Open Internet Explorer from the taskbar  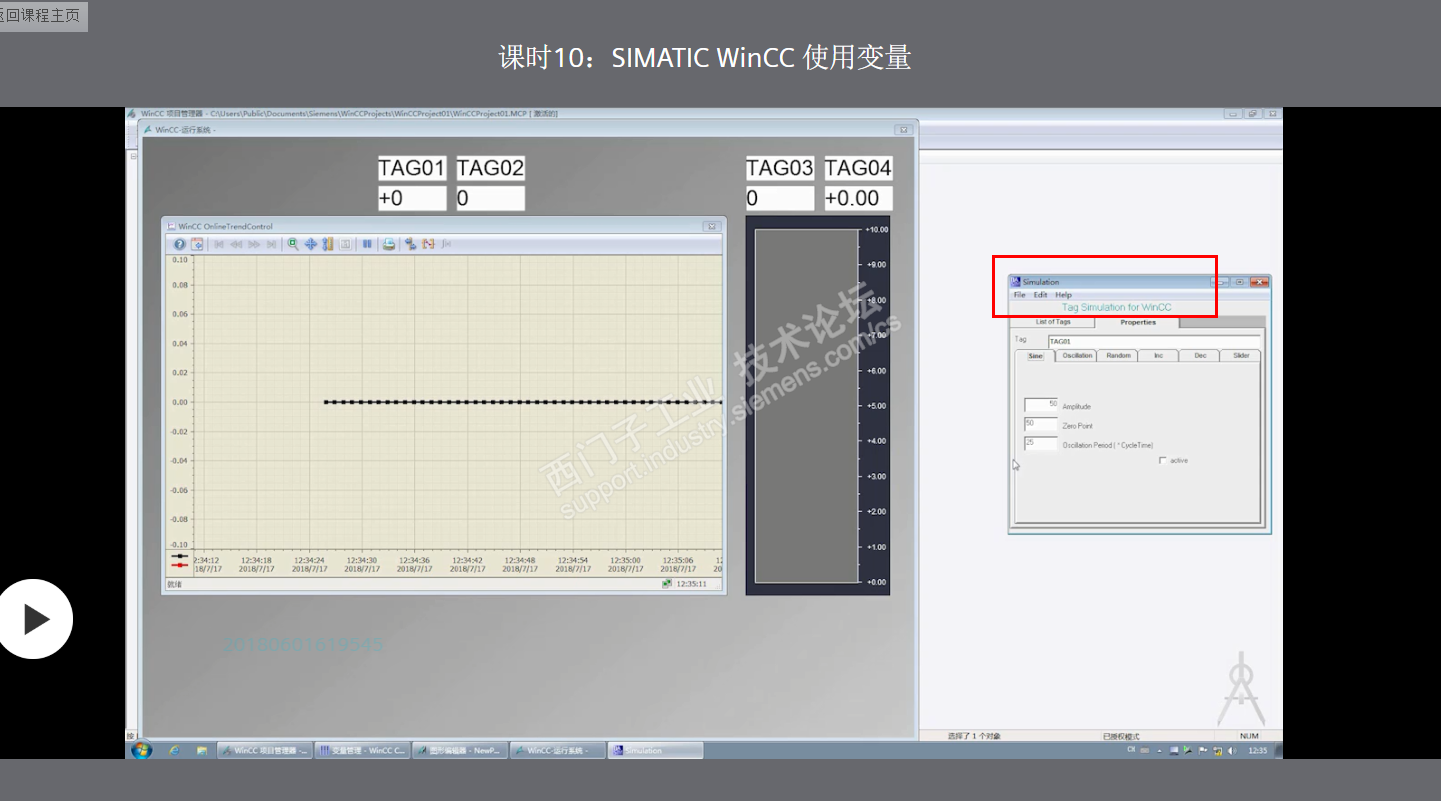(x=175, y=750)
